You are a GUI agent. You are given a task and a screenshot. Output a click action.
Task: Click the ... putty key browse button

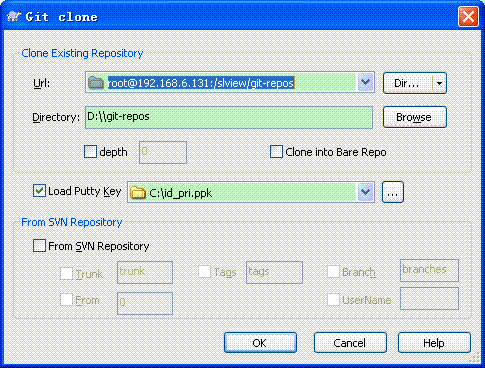tap(393, 192)
